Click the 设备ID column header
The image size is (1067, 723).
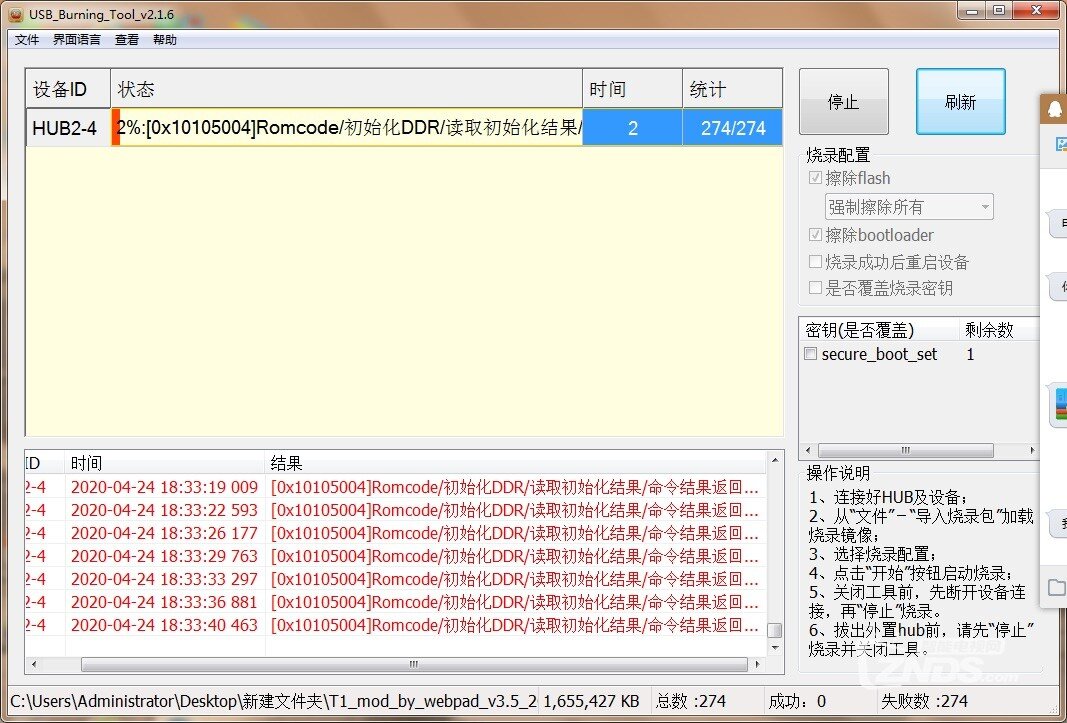tap(68, 89)
